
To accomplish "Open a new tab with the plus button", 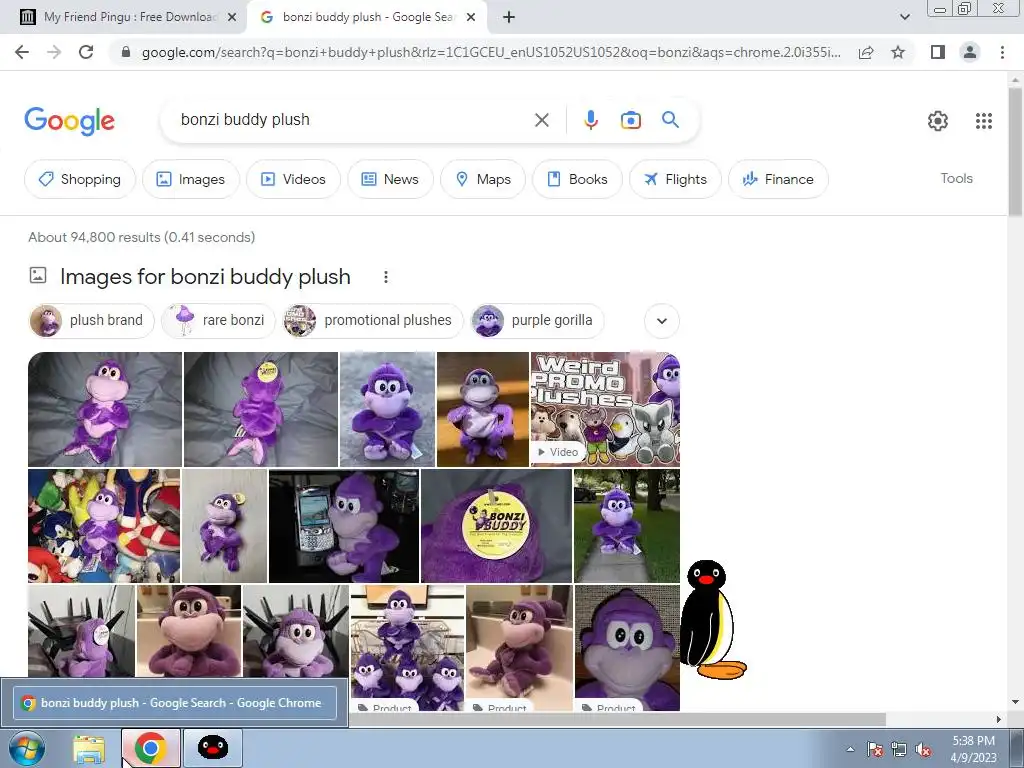I will 509,18.
